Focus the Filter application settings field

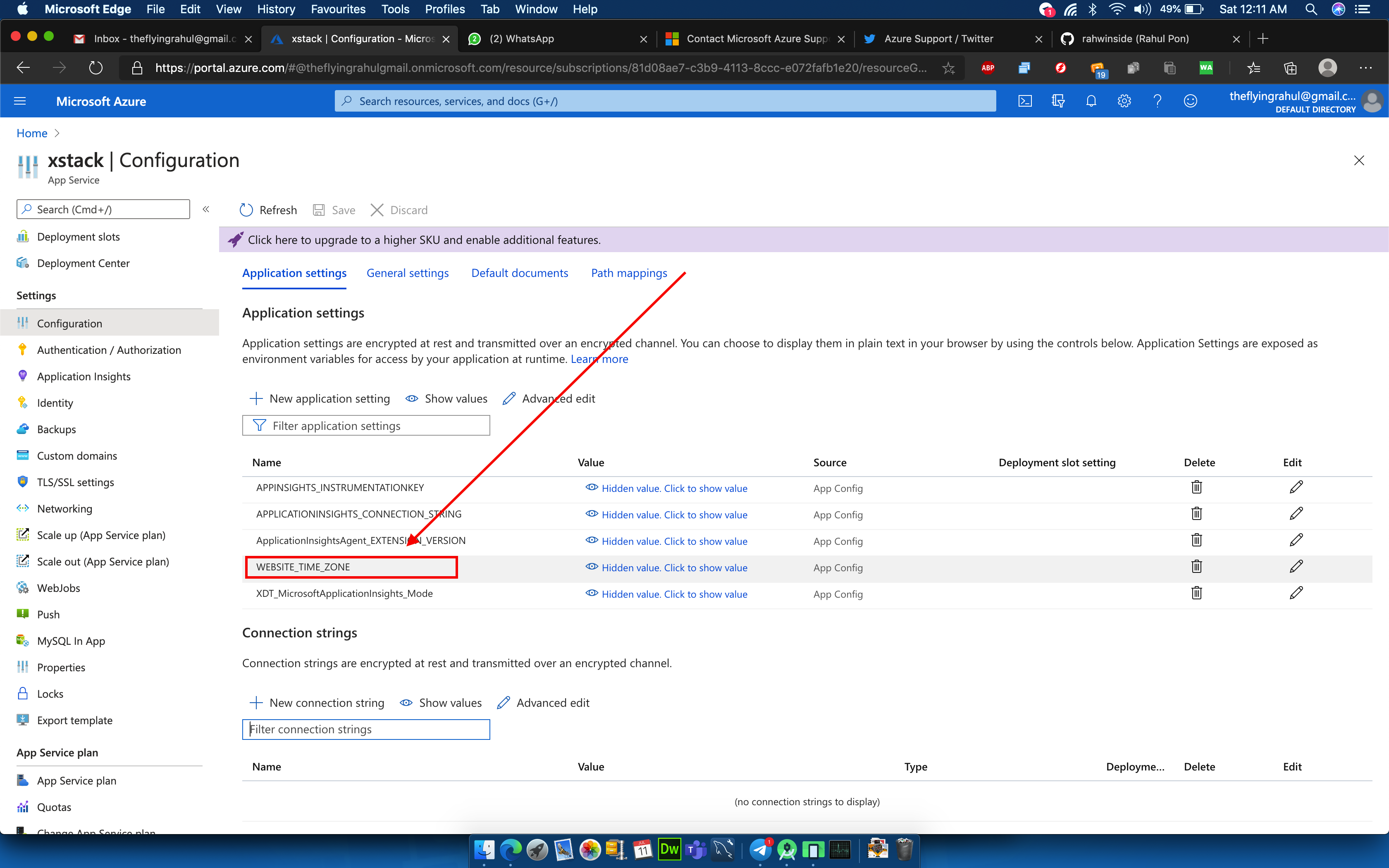click(x=366, y=425)
